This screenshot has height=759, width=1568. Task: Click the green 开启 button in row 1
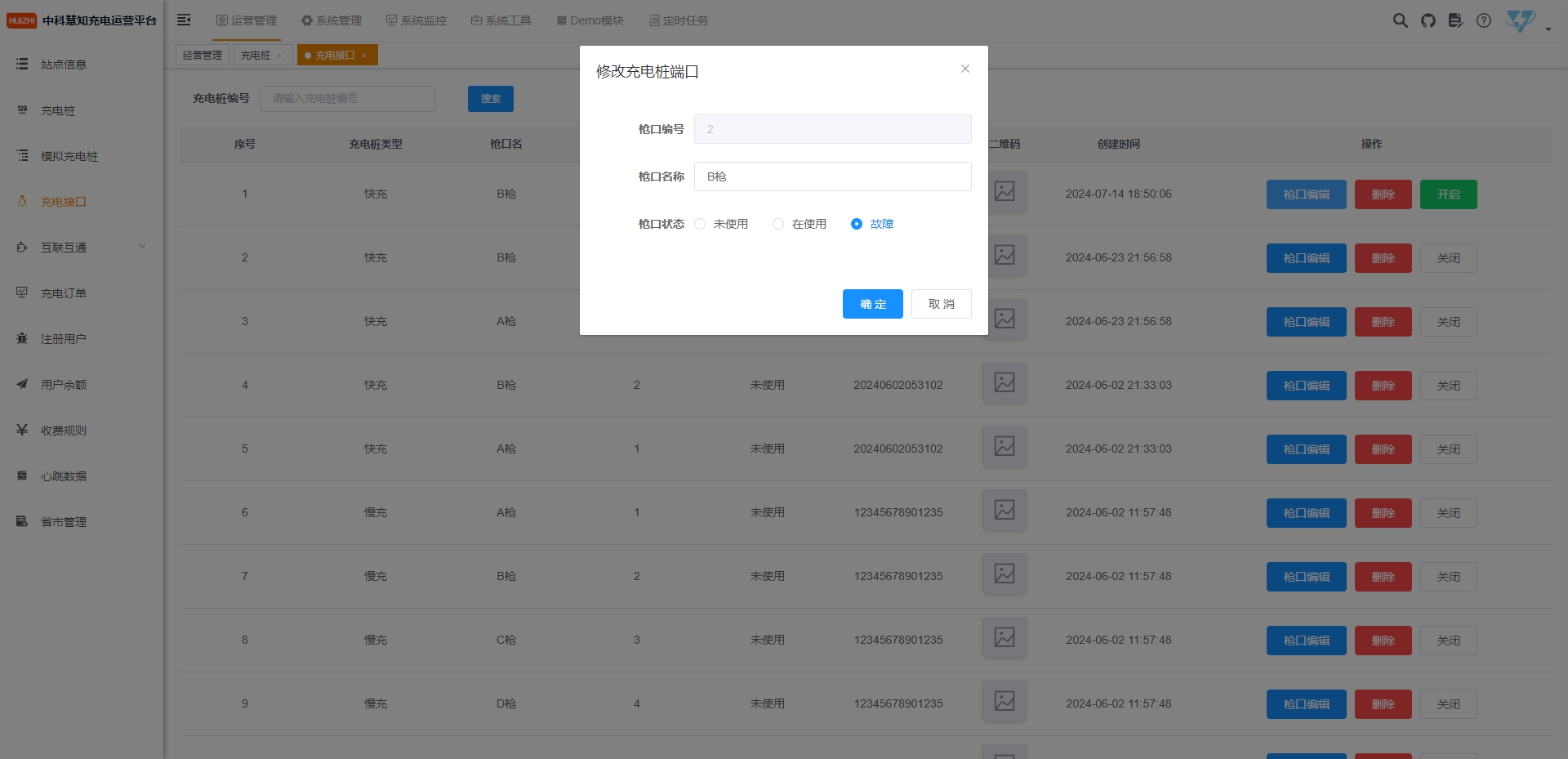coord(1449,194)
